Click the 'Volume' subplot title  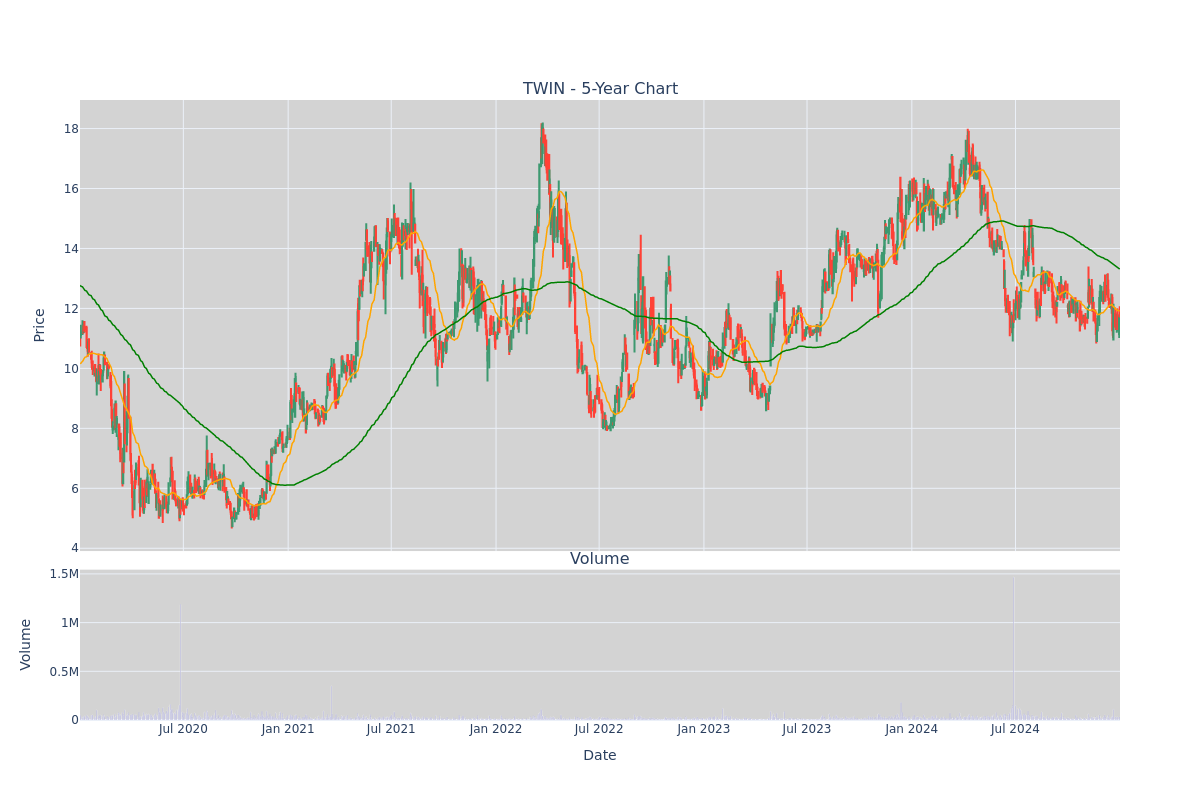click(600, 559)
